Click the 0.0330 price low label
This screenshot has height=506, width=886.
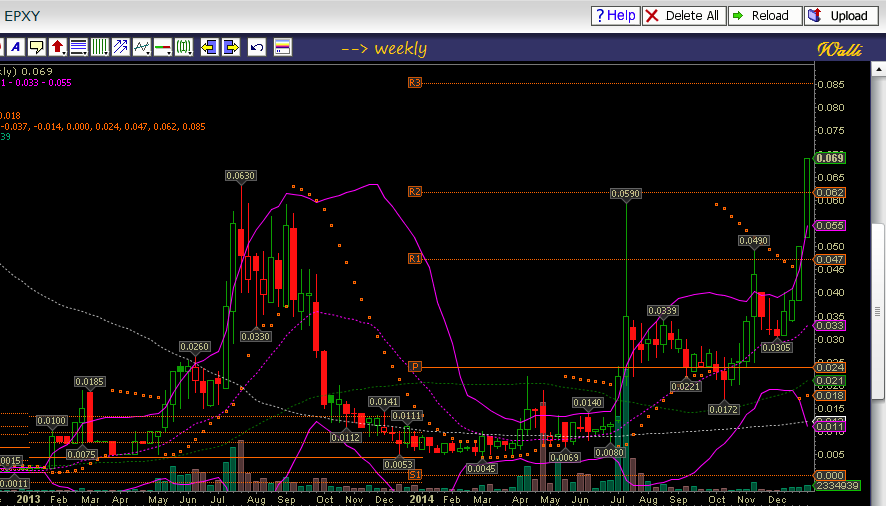[x=256, y=336]
